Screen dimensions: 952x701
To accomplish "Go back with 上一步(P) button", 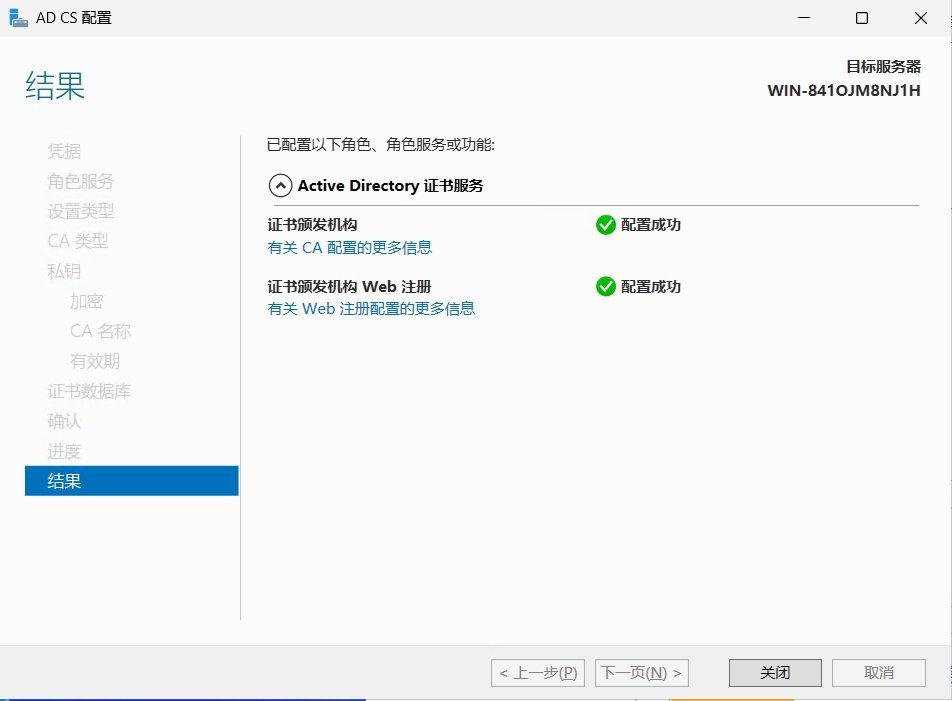I will (x=538, y=672).
